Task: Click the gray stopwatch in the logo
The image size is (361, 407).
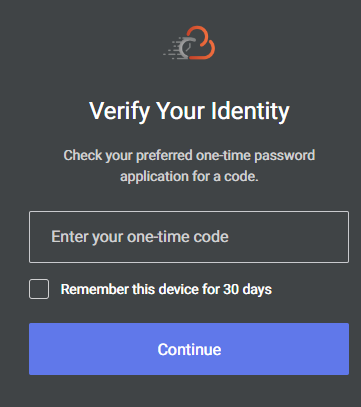Action: pyautogui.click(x=185, y=47)
